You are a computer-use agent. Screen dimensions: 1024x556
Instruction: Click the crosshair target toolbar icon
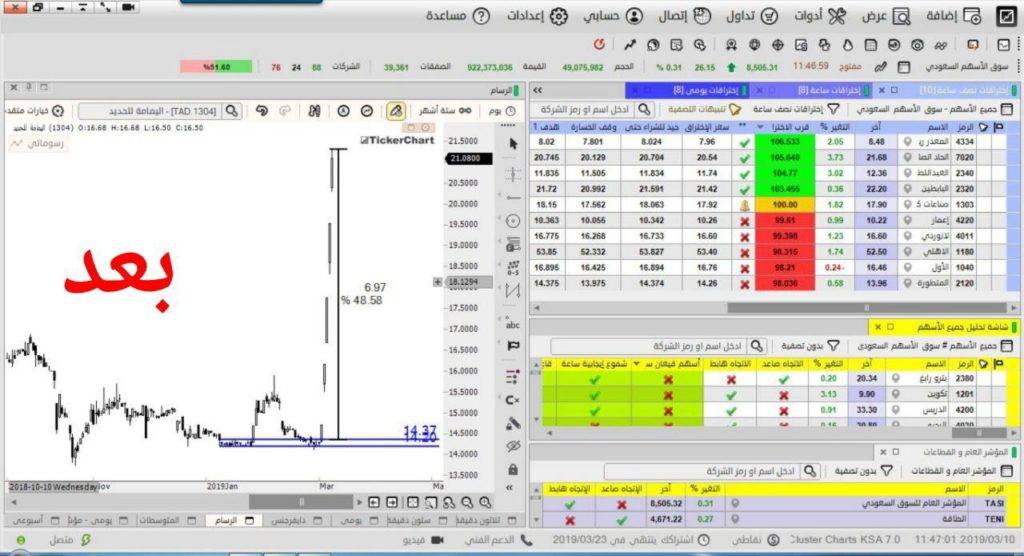click(778, 45)
